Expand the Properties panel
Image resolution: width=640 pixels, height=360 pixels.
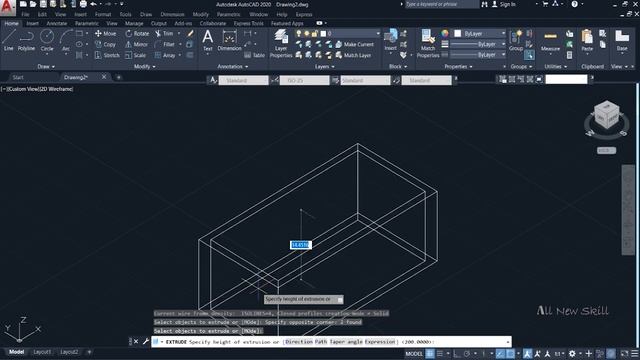458,67
